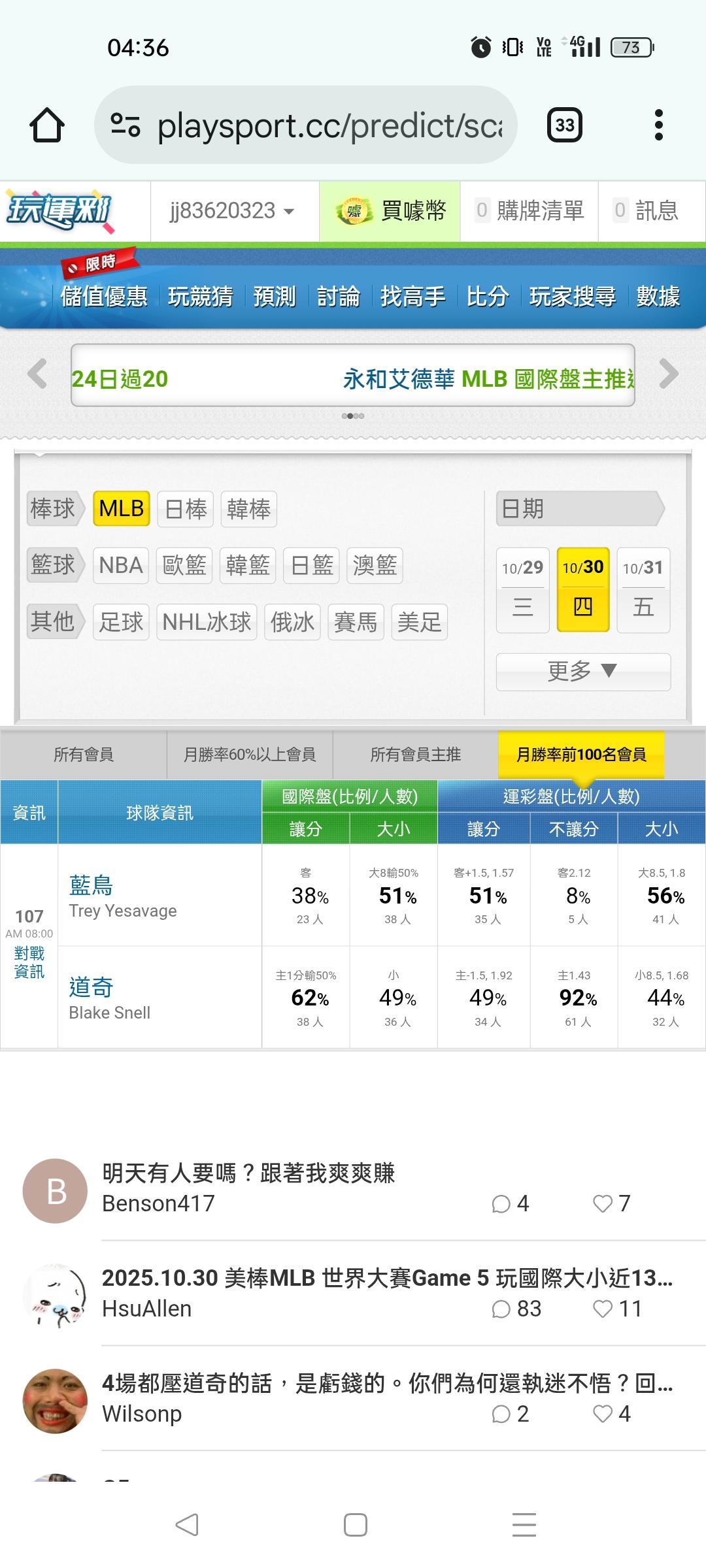Screen dimensions: 706x1568
Task: Open 找高手 in the navigation menu
Action: click(x=412, y=297)
